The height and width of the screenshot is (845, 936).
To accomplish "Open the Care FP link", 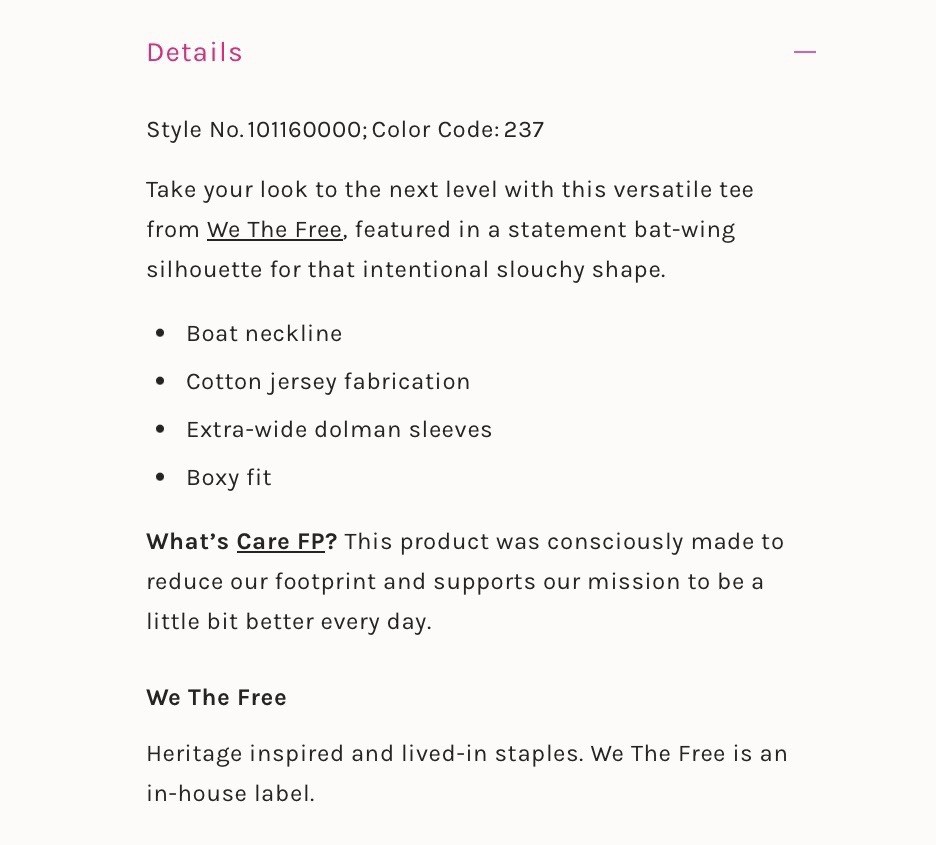I will [281, 542].
